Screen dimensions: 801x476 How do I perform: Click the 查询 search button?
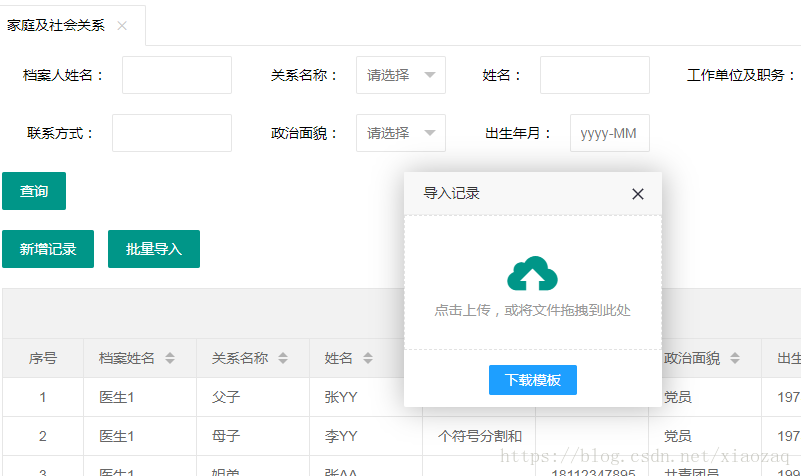34,191
